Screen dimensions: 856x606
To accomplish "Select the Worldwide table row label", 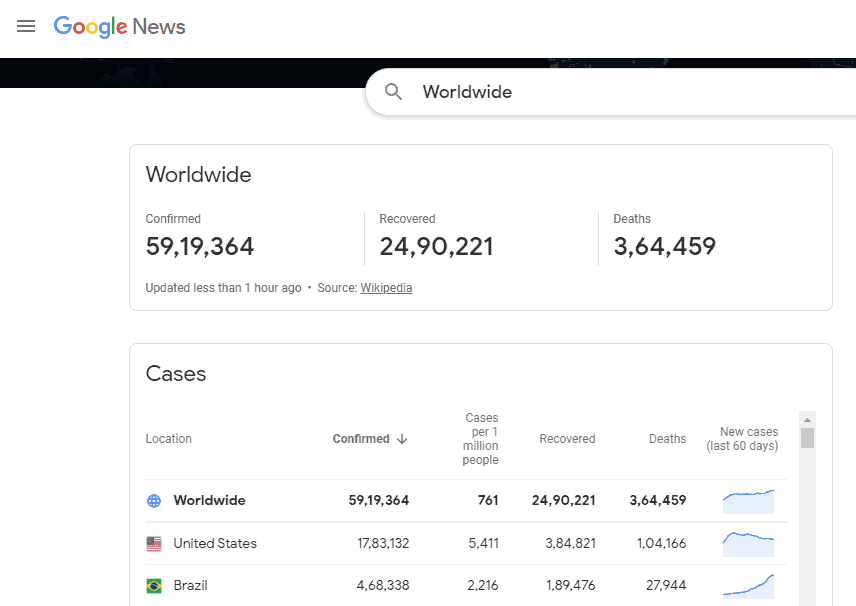I will coord(210,500).
